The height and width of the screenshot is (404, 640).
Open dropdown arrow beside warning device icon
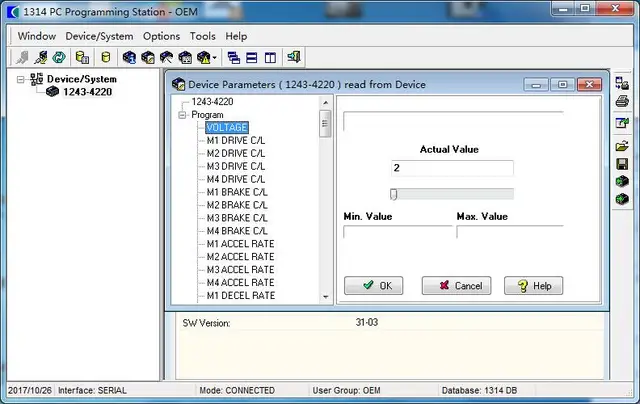[x=214, y=58]
